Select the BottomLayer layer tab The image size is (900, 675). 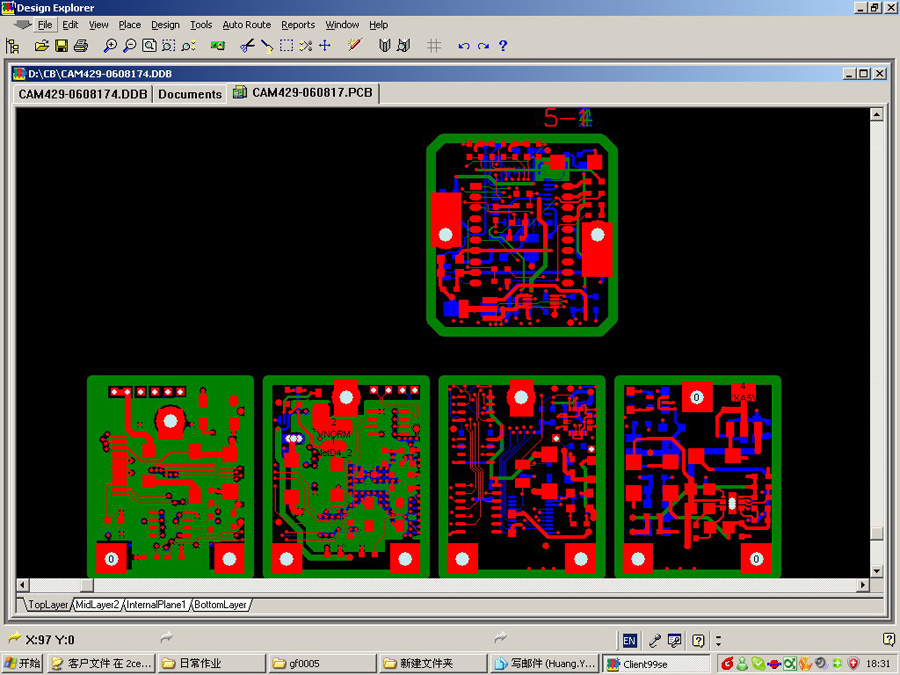click(221, 605)
